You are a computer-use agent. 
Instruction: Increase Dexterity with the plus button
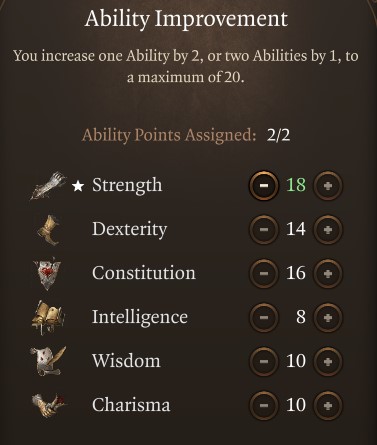[x=328, y=229]
